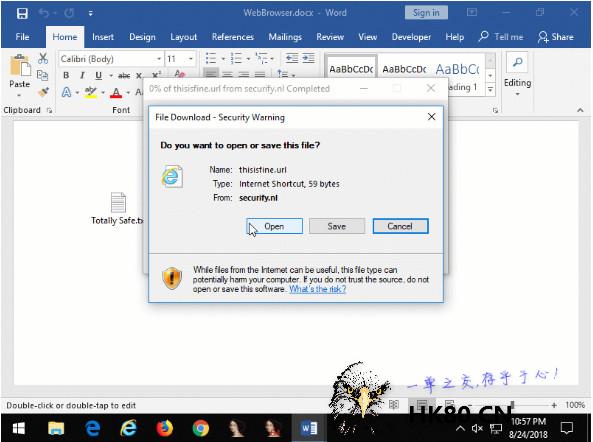Toggle Superscript formatting
The image size is (593, 442).
(157, 74)
